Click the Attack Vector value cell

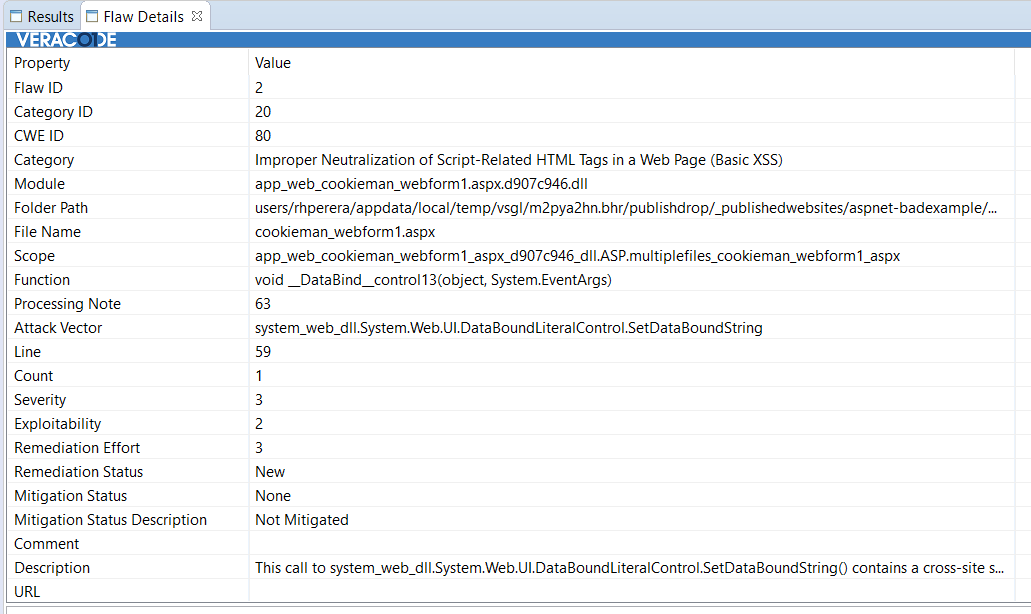[x=508, y=328]
